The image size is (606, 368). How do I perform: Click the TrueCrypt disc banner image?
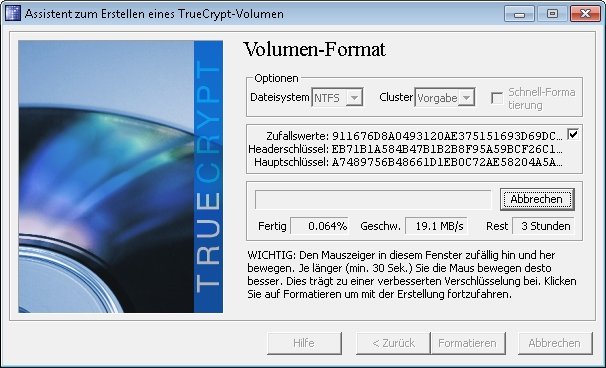pos(121,177)
